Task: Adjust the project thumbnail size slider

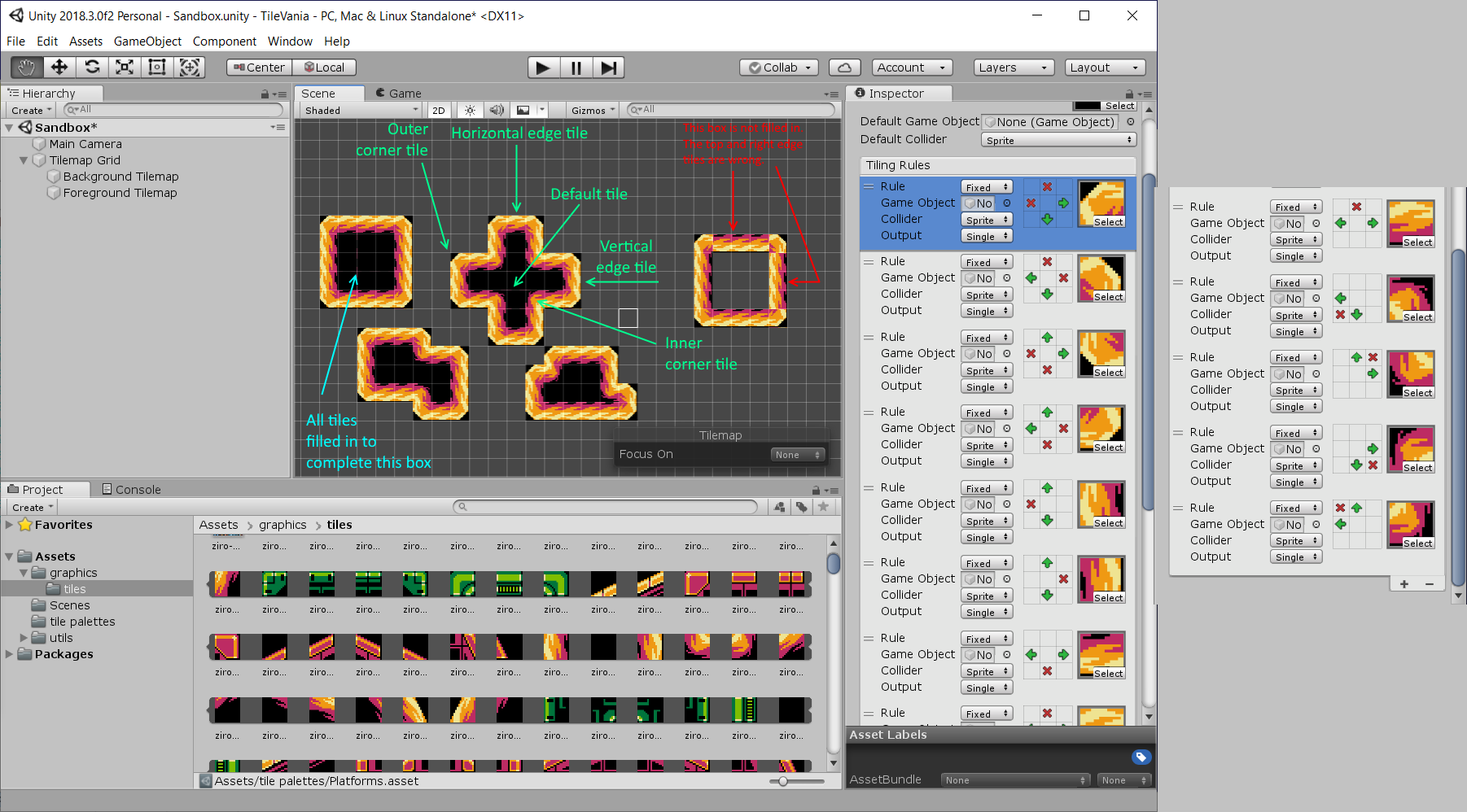Action: coord(783,781)
